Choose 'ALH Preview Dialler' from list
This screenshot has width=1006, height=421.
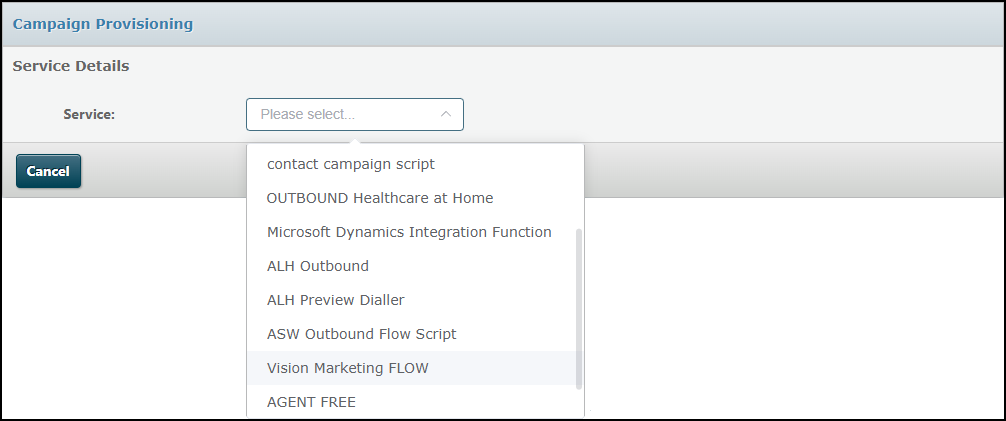coord(336,300)
